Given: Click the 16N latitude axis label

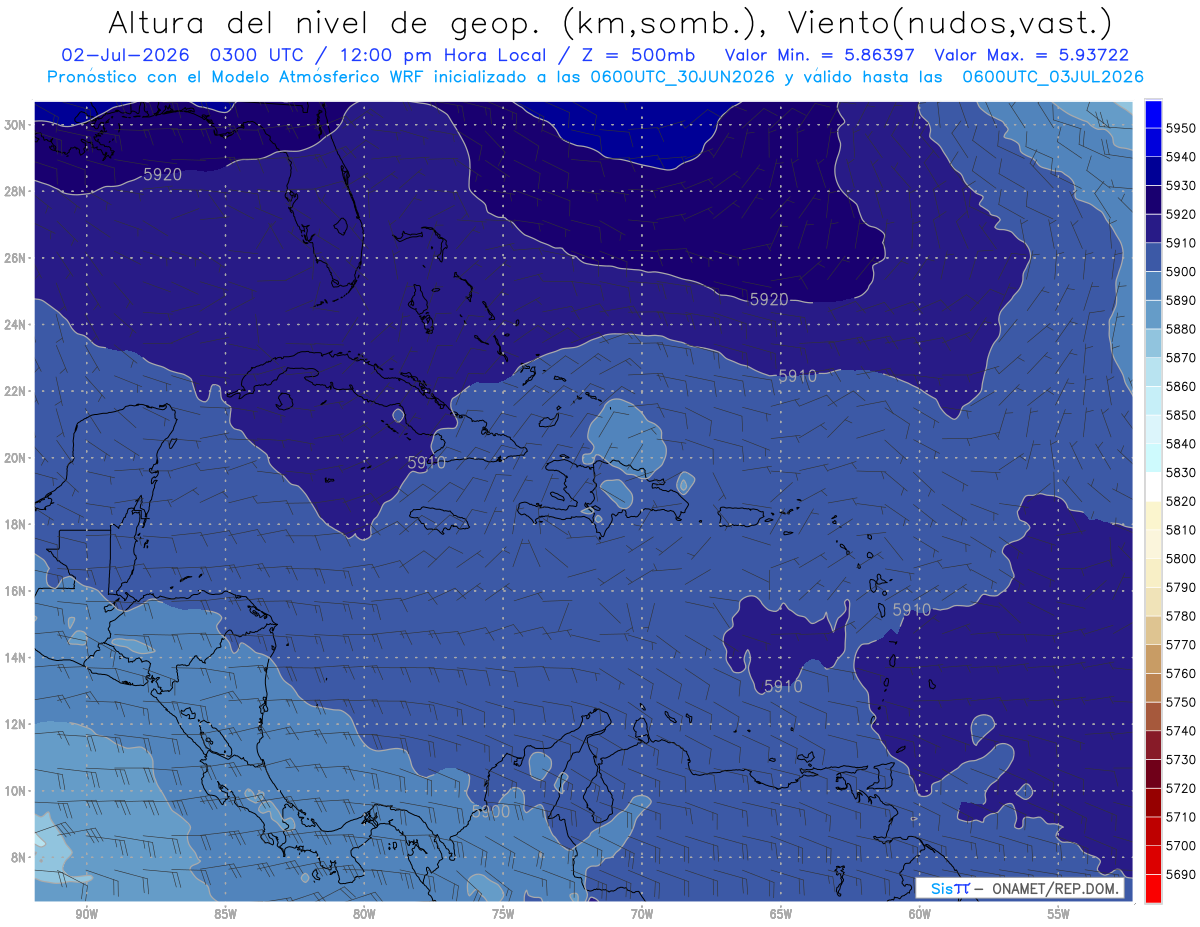Looking at the screenshot, I should click(x=15, y=591).
